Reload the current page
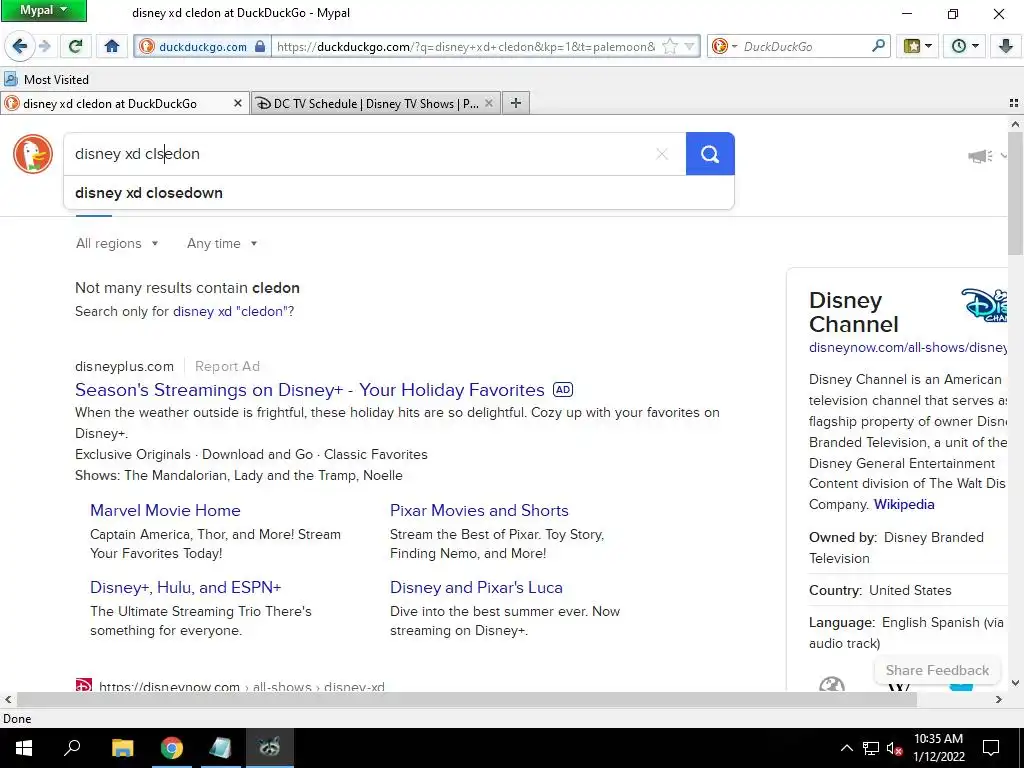The image size is (1024, 768). pyautogui.click(x=76, y=46)
